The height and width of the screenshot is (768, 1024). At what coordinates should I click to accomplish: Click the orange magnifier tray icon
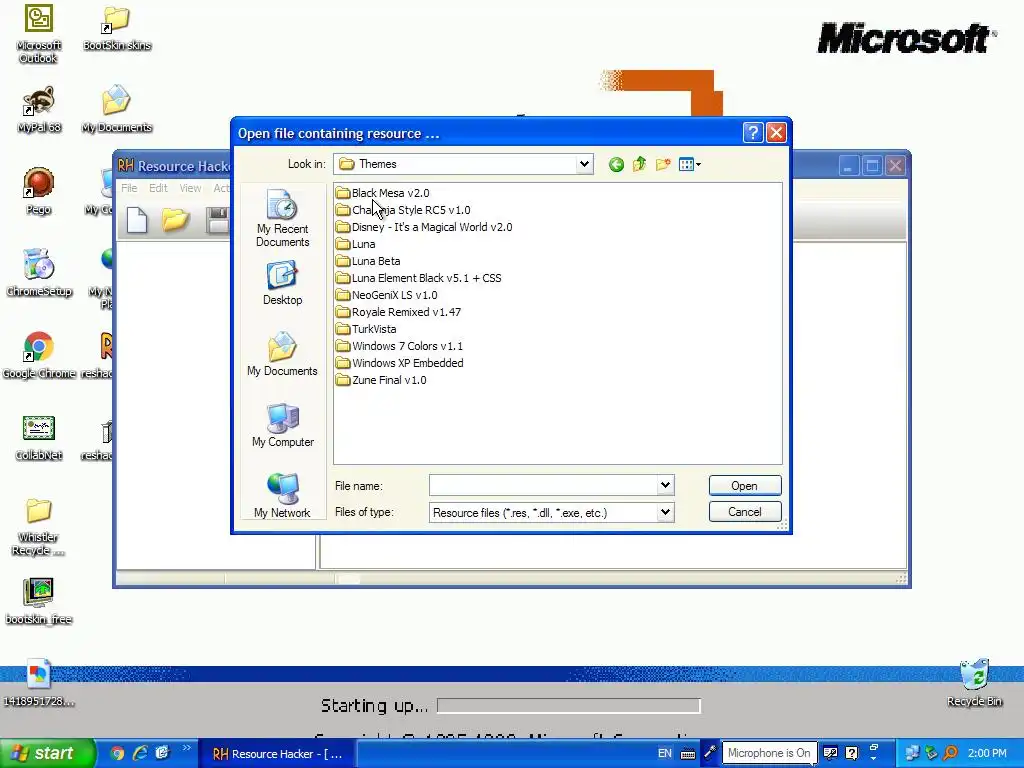pyautogui.click(x=951, y=753)
